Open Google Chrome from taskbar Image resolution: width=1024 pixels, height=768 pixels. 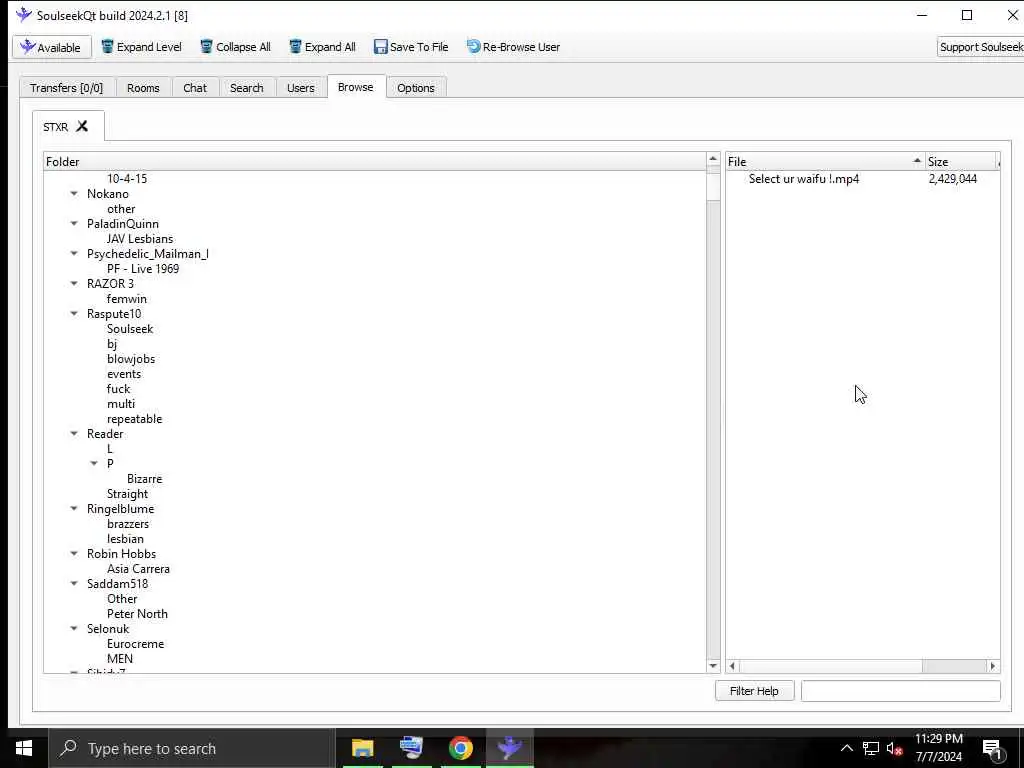pyautogui.click(x=460, y=748)
